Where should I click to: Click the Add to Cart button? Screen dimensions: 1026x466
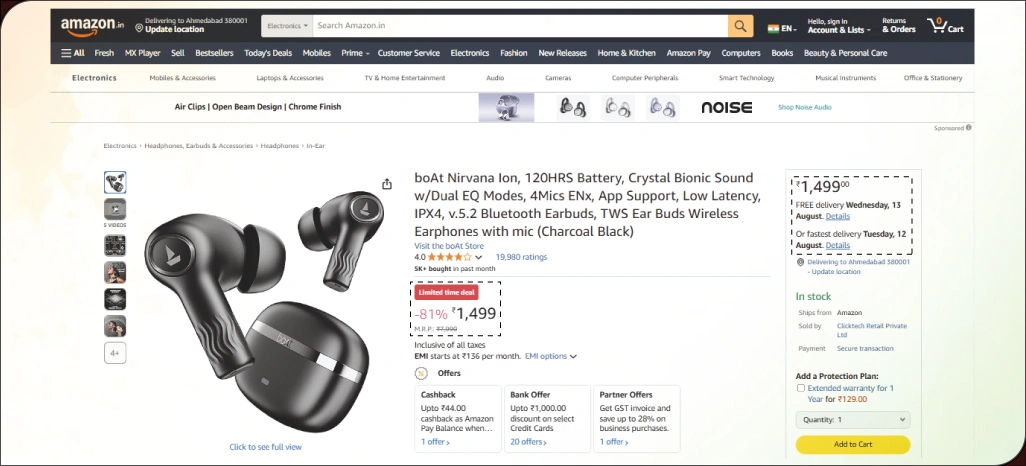pyautogui.click(x=853, y=444)
